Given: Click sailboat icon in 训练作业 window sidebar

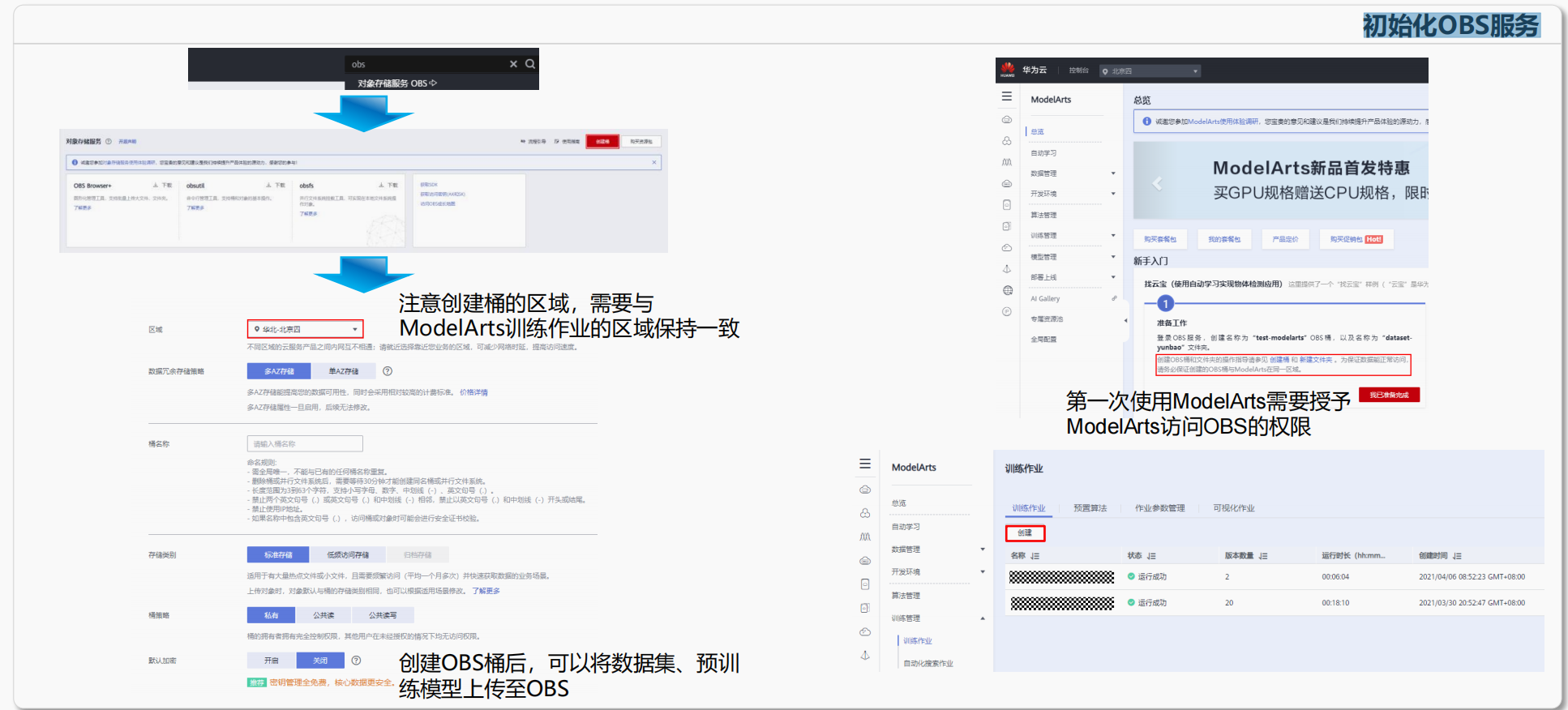Looking at the screenshot, I should tap(865, 655).
